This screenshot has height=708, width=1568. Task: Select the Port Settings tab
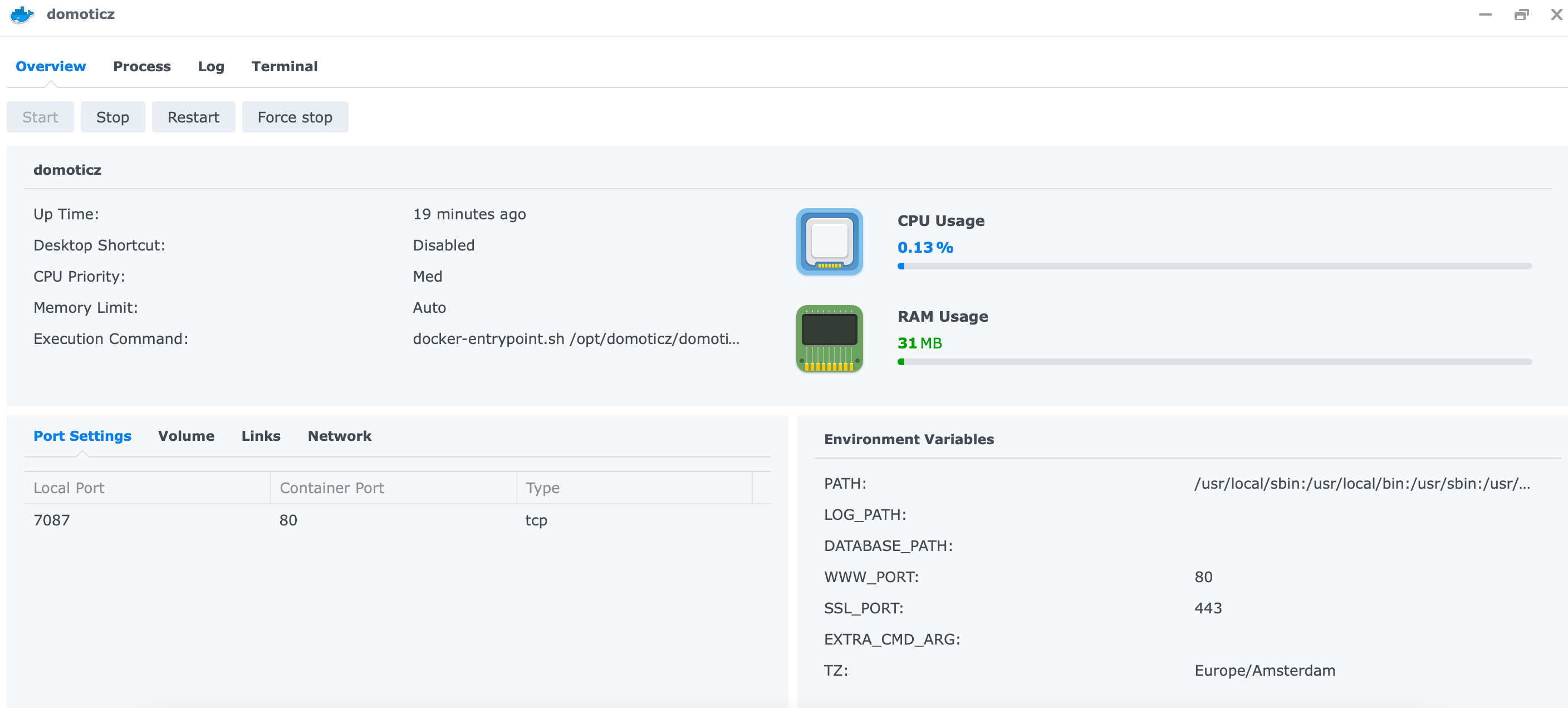tap(82, 435)
